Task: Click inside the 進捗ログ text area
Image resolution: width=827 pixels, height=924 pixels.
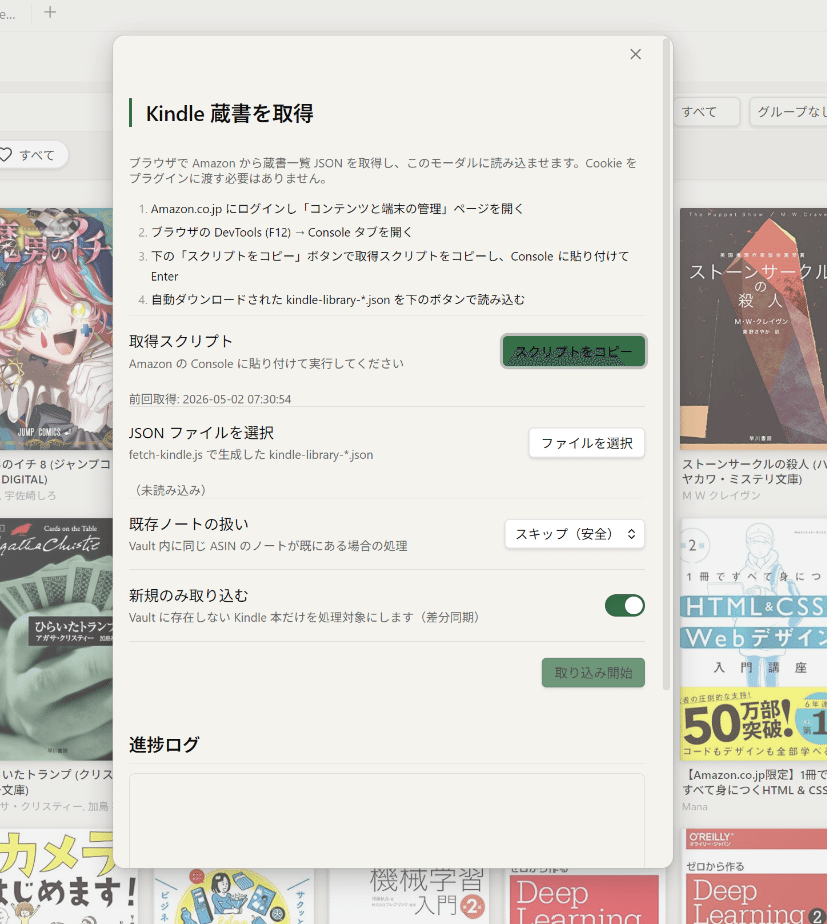Action: click(x=387, y=819)
